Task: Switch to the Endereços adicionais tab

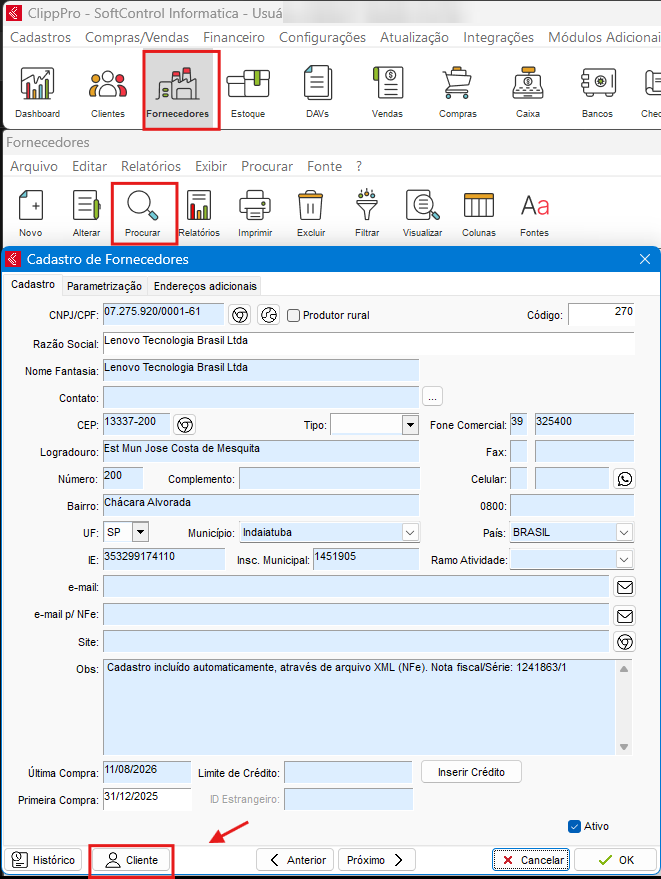Action: [205, 286]
